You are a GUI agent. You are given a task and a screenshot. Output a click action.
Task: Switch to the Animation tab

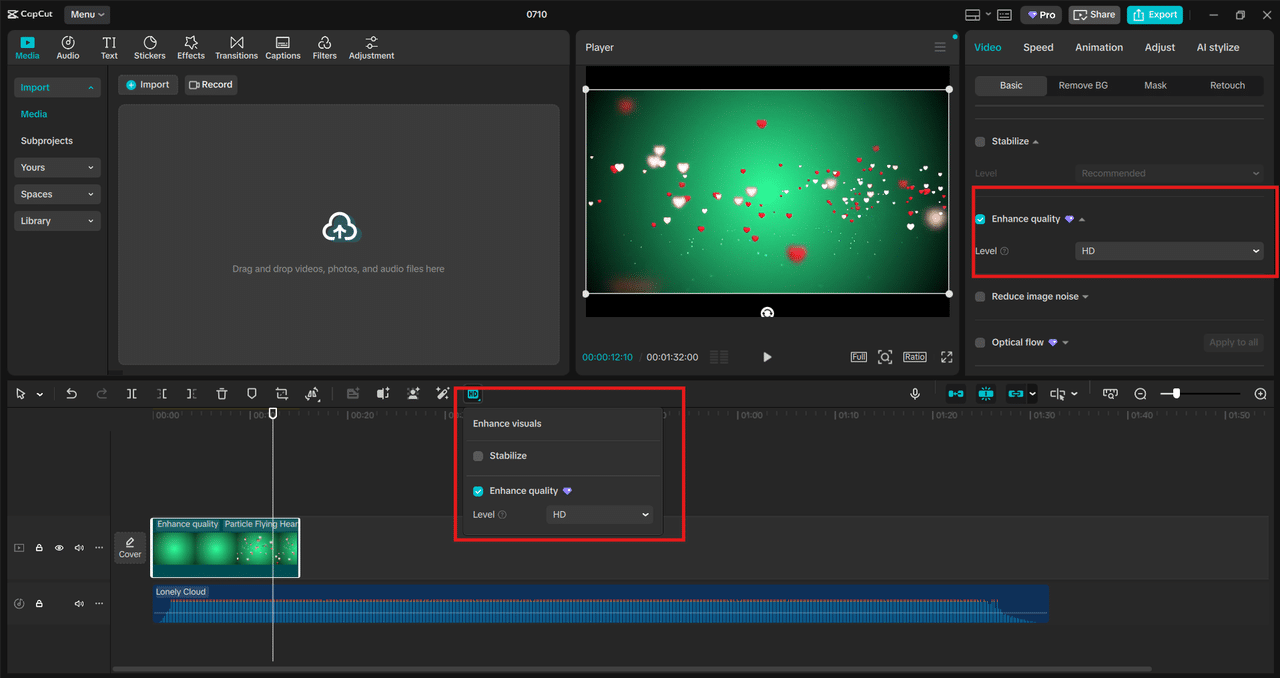coord(1098,47)
